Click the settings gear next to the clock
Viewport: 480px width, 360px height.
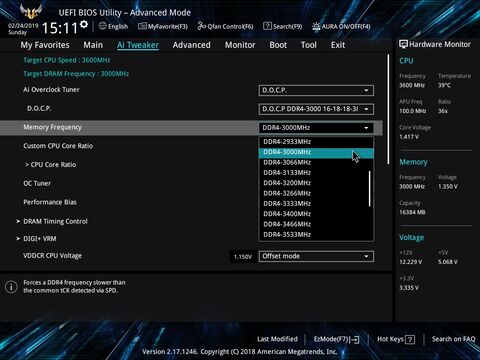[x=84, y=24]
